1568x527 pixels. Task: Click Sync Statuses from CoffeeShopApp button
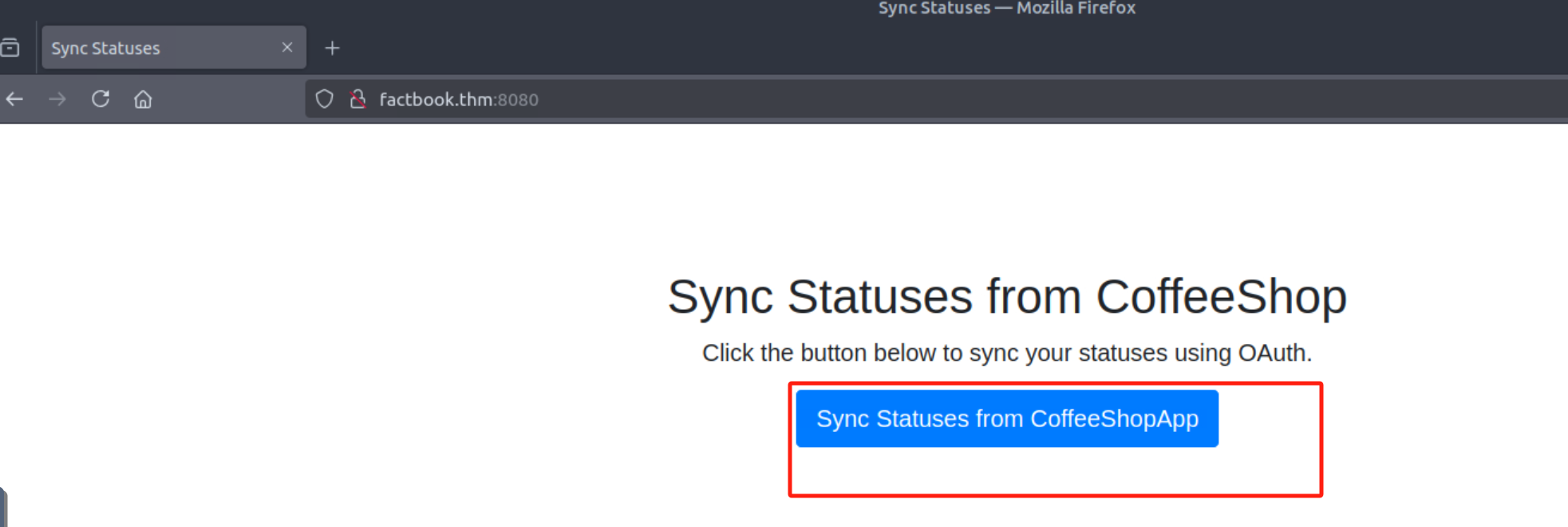pos(1006,418)
